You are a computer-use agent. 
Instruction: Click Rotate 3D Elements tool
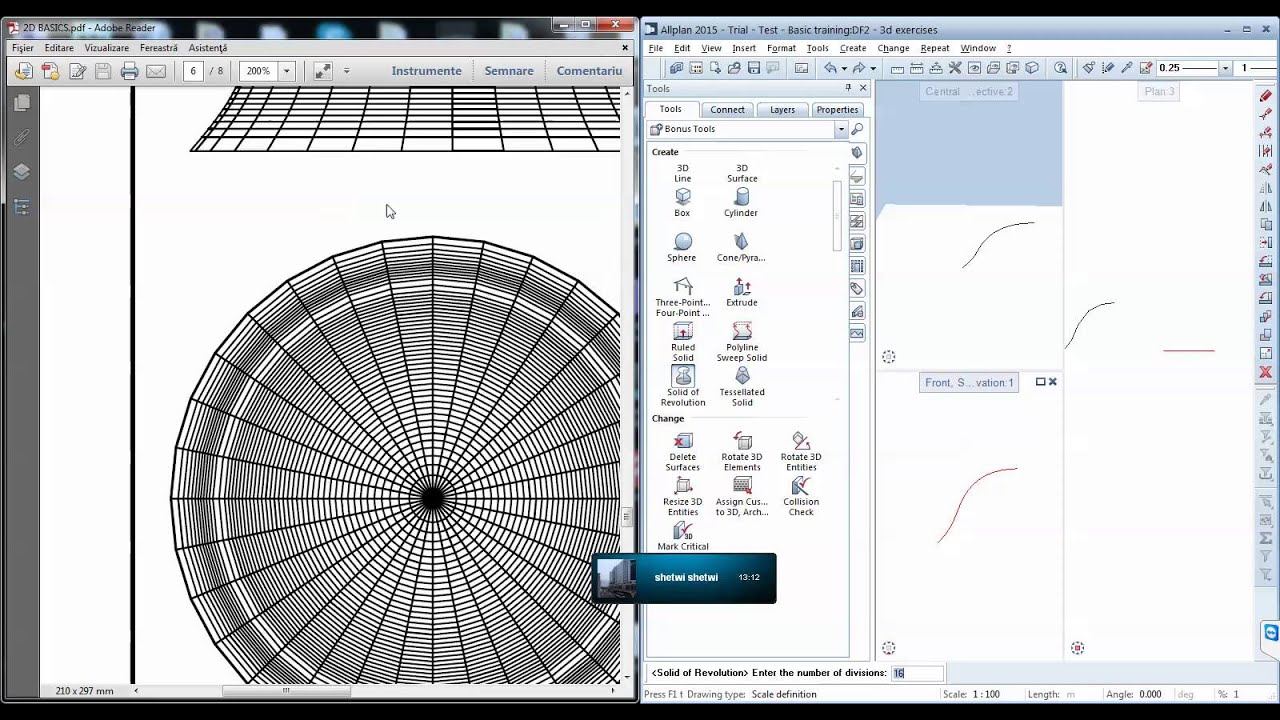pos(742,452)
